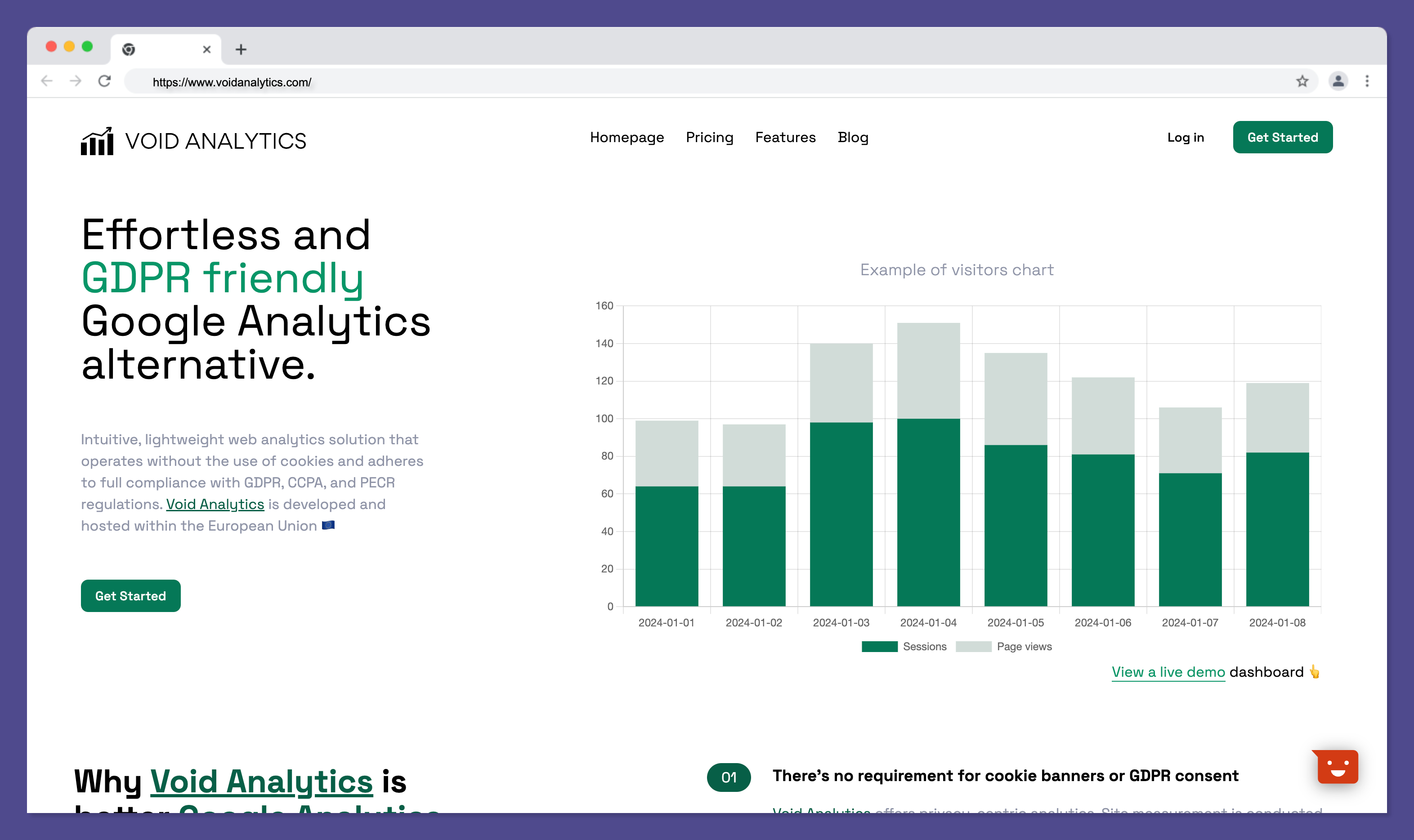Click the Void Analytics link in Why heading

261,782
